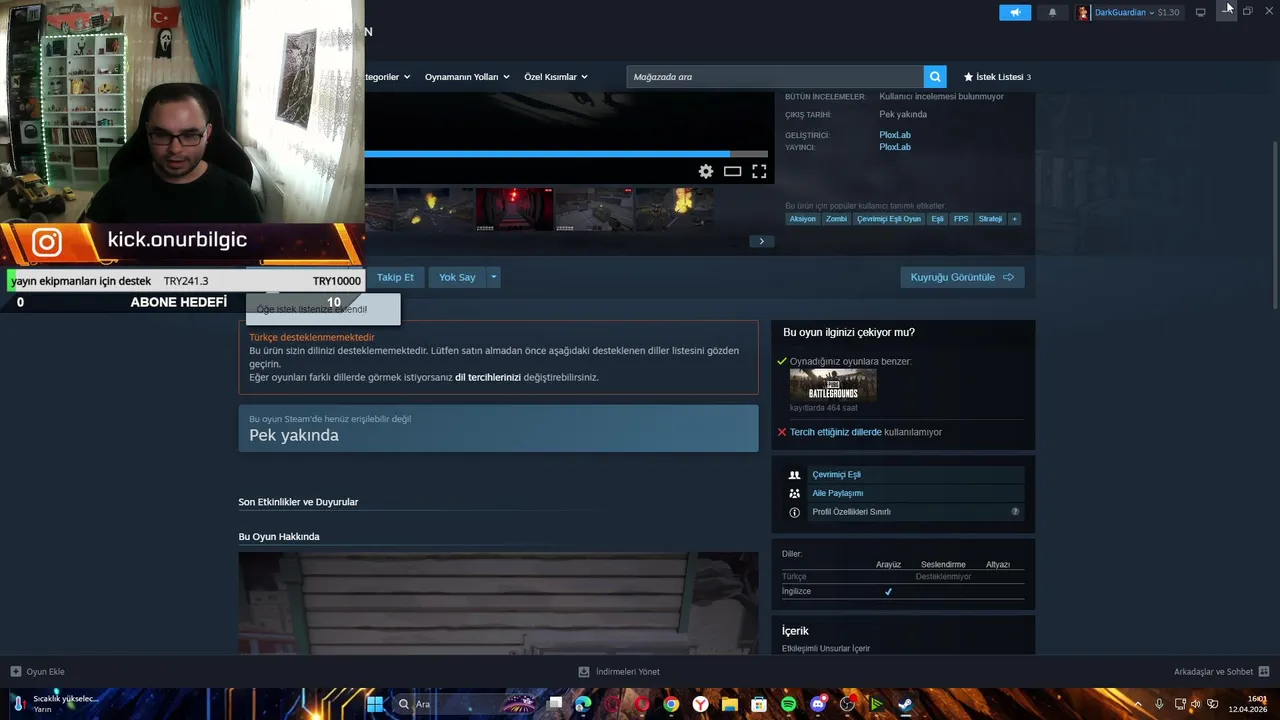Click the thumbnail strip next arrow
This screenshot has width=1280, height=720.
tap(761, 241)
